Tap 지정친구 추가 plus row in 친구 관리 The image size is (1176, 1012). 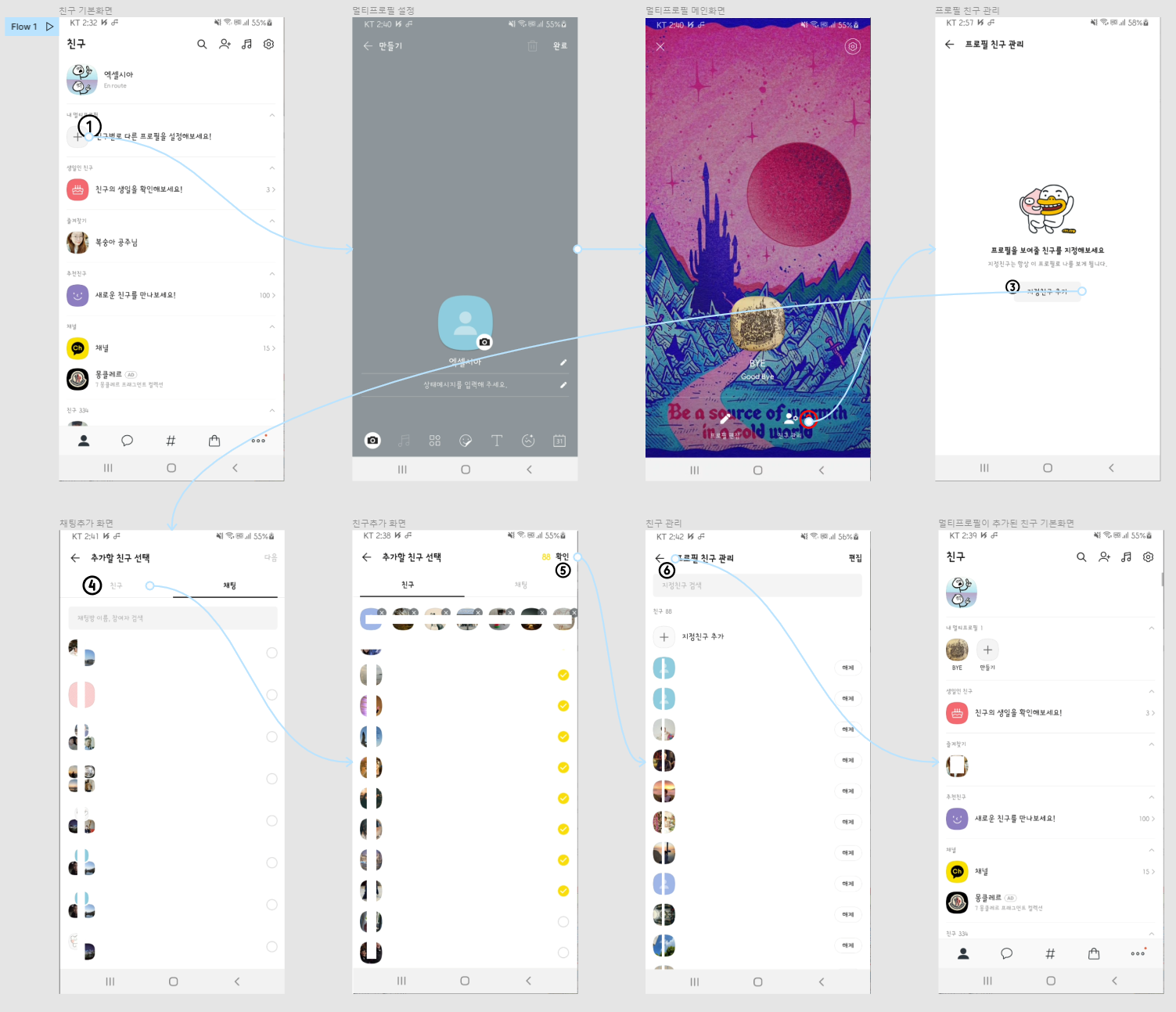(x=757, y=637)
